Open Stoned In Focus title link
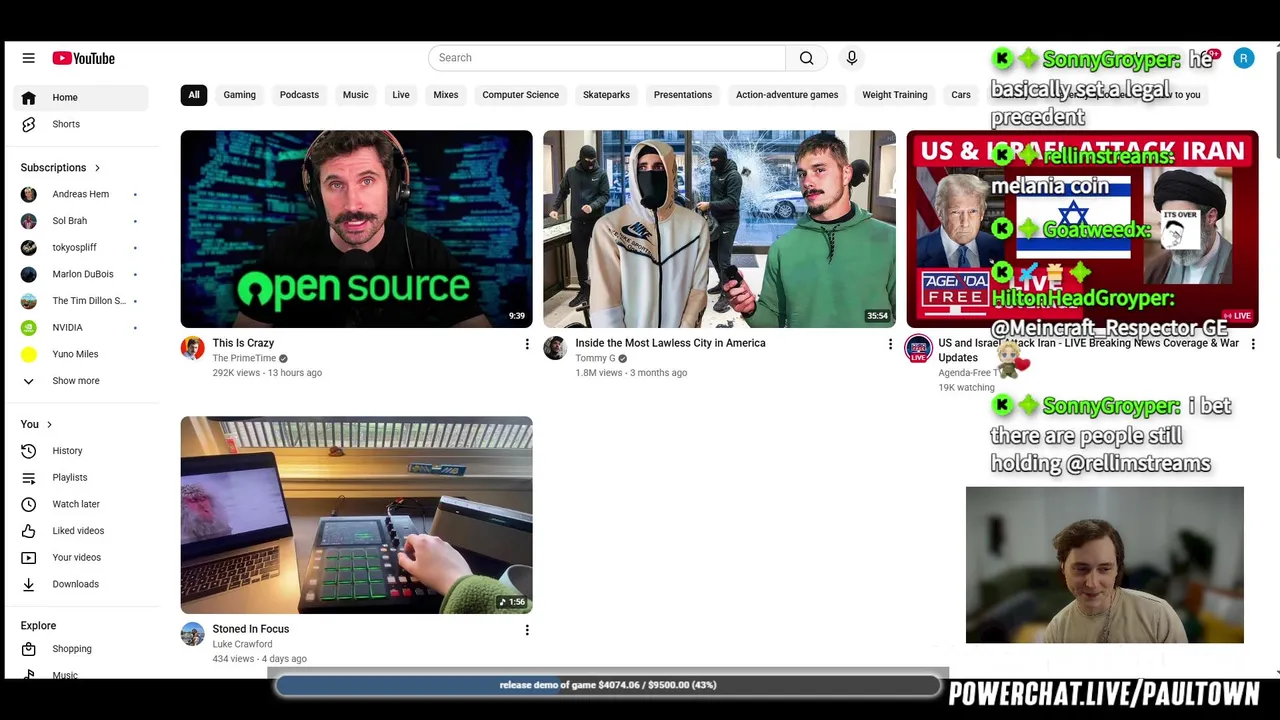Screen dimensions: 1280x720 251,629
